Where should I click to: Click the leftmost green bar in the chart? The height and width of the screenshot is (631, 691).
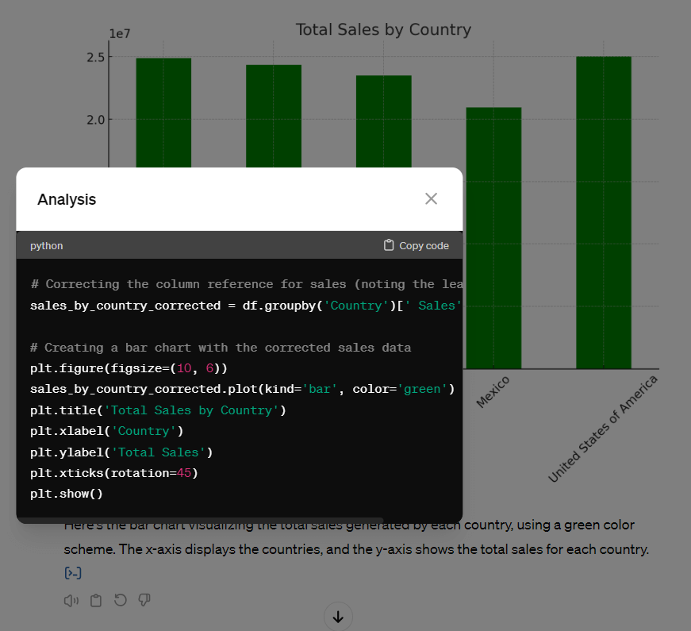[164, 112]
